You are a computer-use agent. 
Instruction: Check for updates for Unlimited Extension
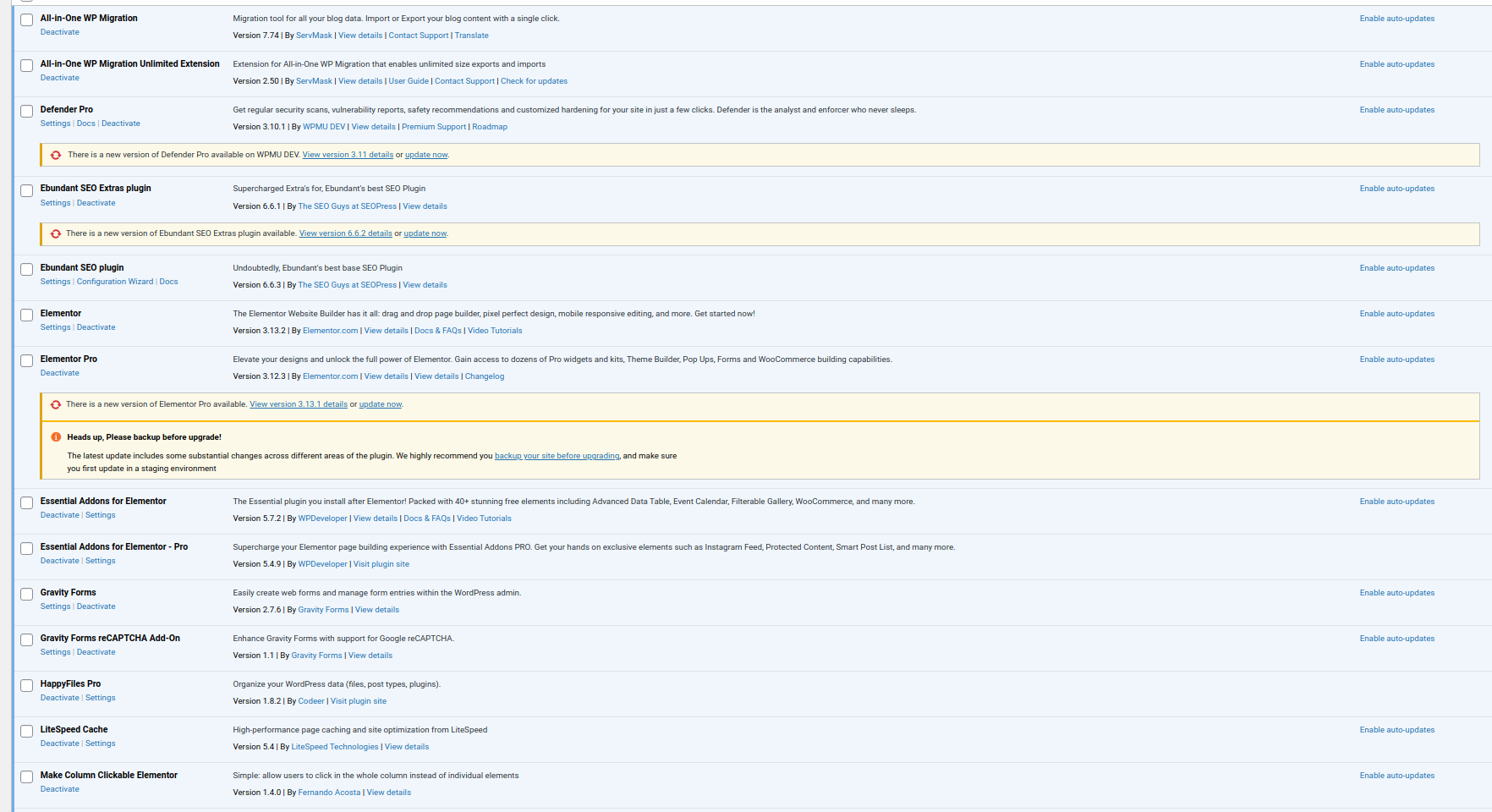(x=534, y=81)
